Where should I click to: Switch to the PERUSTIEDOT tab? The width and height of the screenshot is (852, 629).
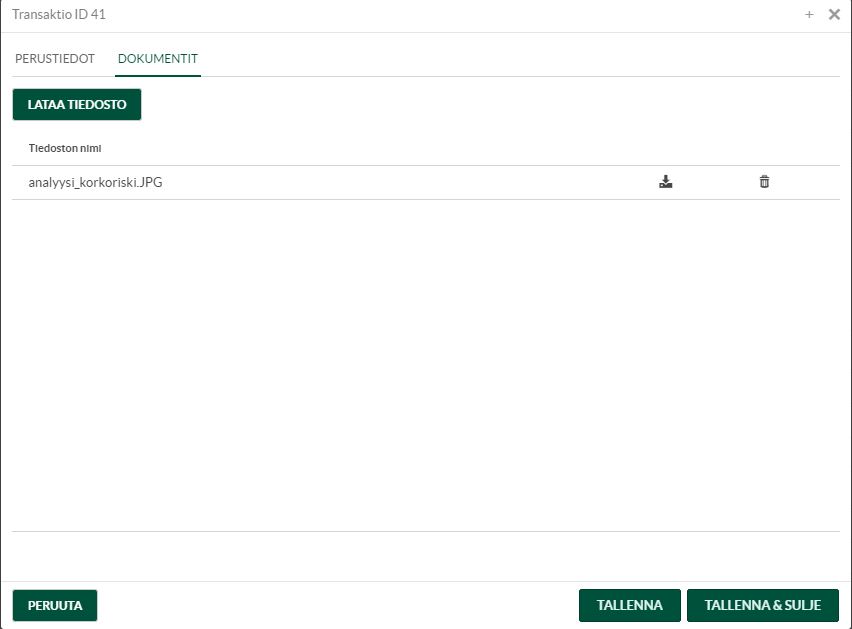click(55, 59)
